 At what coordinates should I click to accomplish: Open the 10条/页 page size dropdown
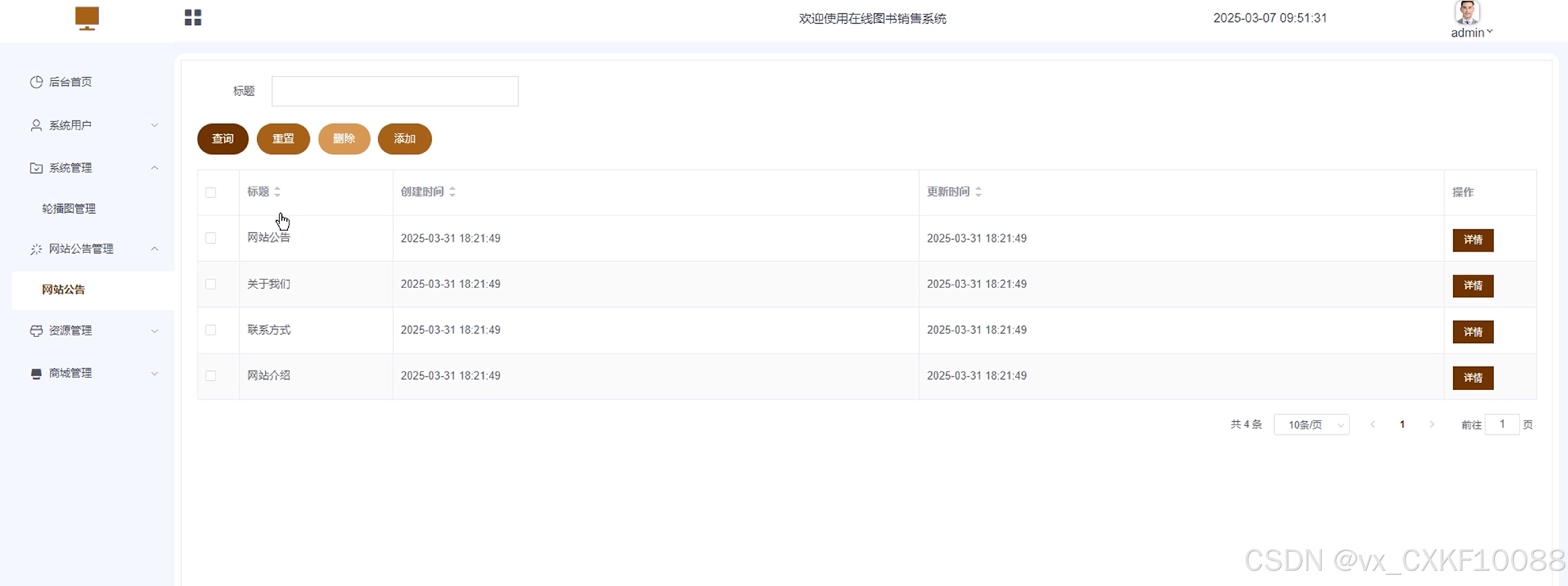(x=1311, y=424)
